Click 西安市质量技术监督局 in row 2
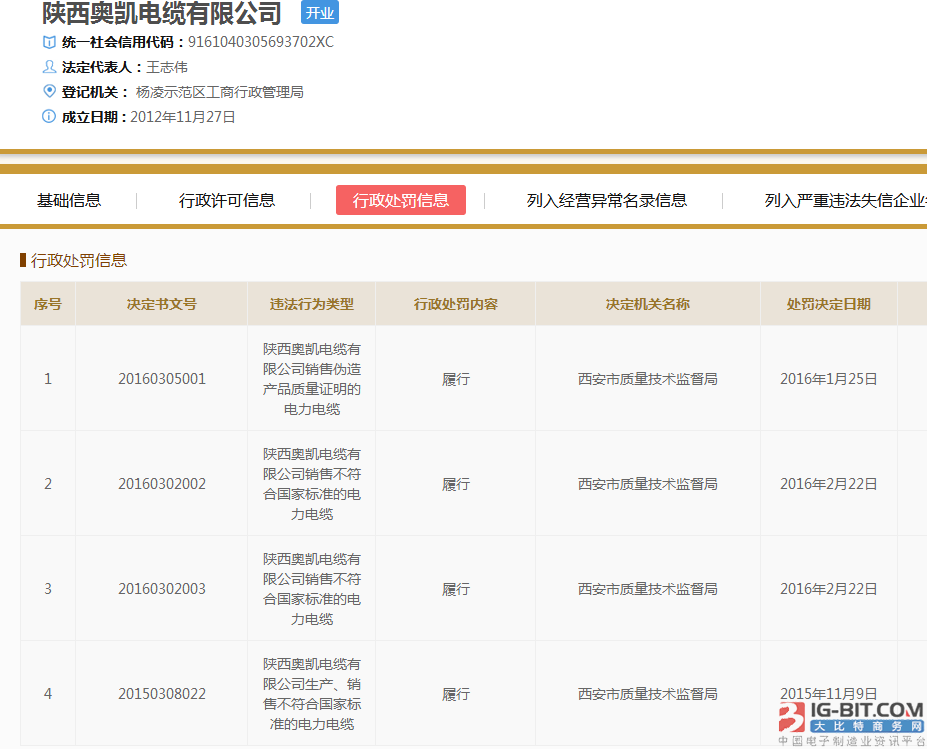The width and height of the screenshot is (927, 749). 647,483
